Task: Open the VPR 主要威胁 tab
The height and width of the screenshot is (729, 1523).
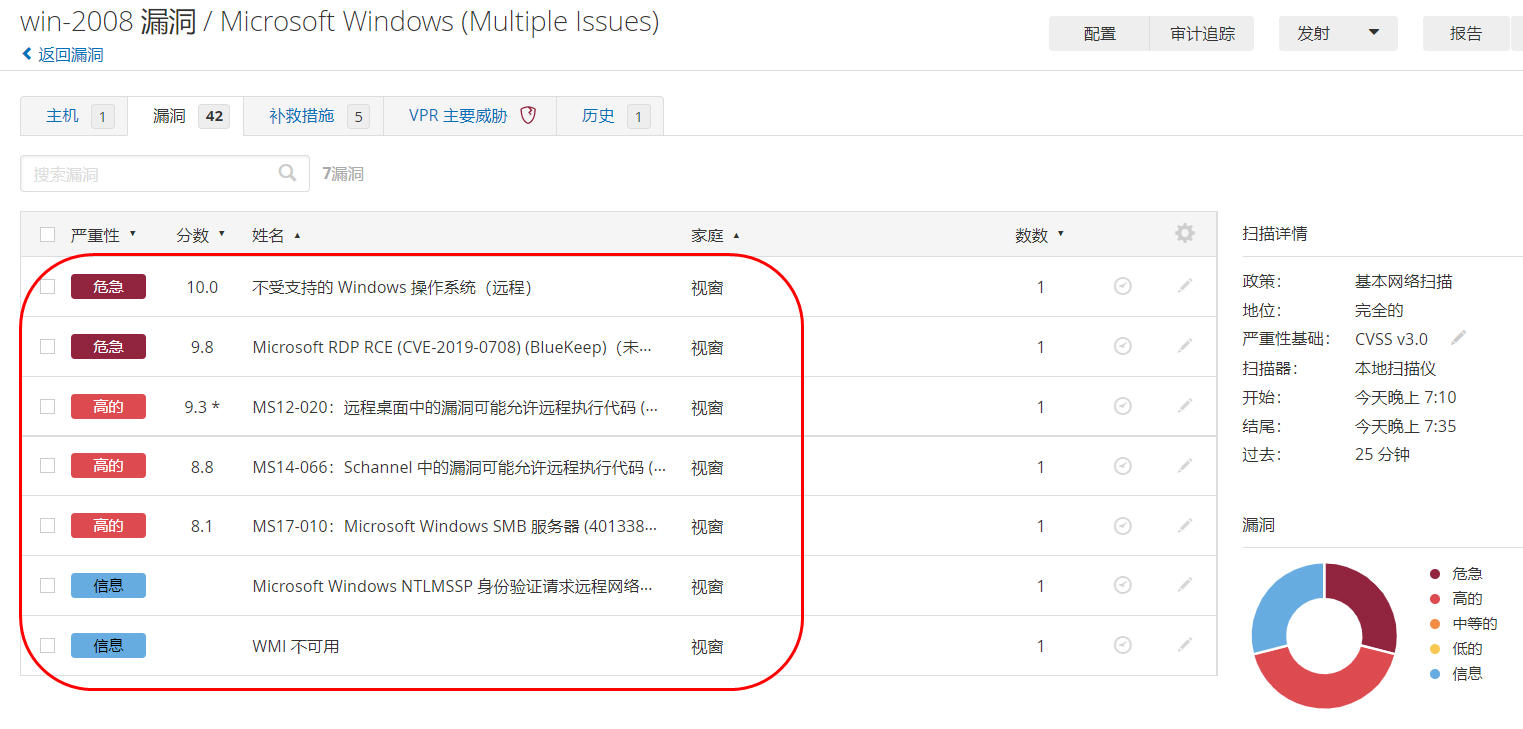Action: click(x=470, y=116)
